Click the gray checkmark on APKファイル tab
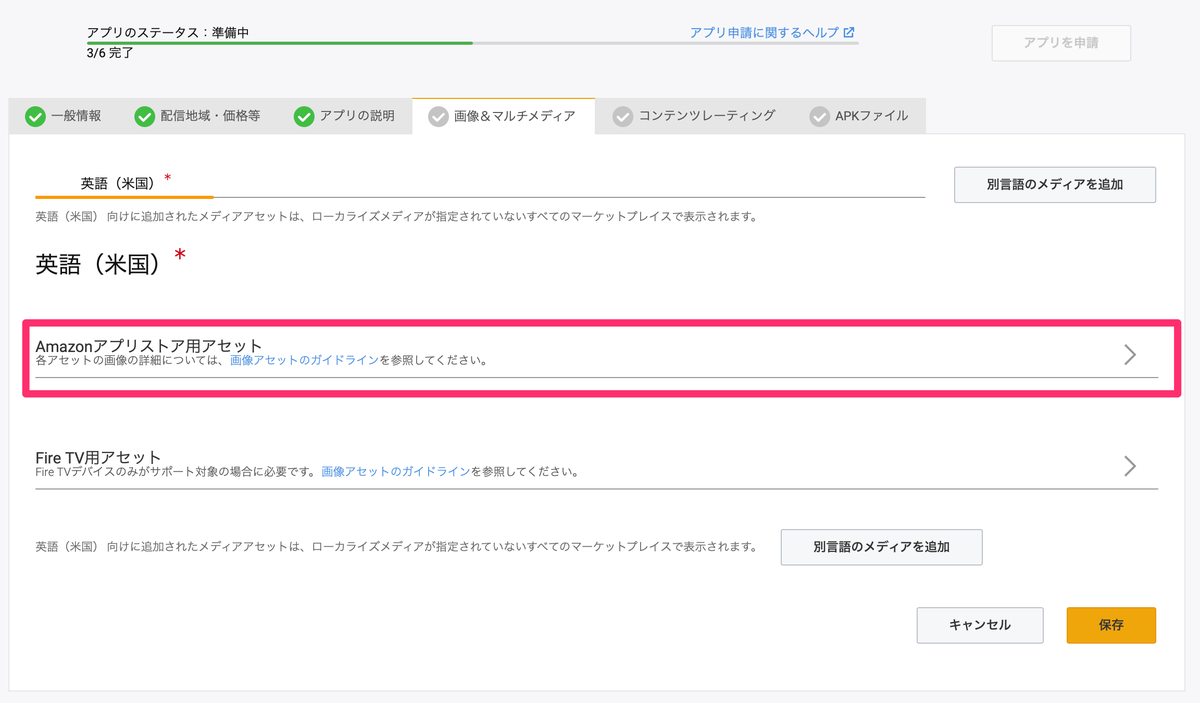Image resolution: width=1200 pixels, height=703 pixels. (x=819, y=115)
